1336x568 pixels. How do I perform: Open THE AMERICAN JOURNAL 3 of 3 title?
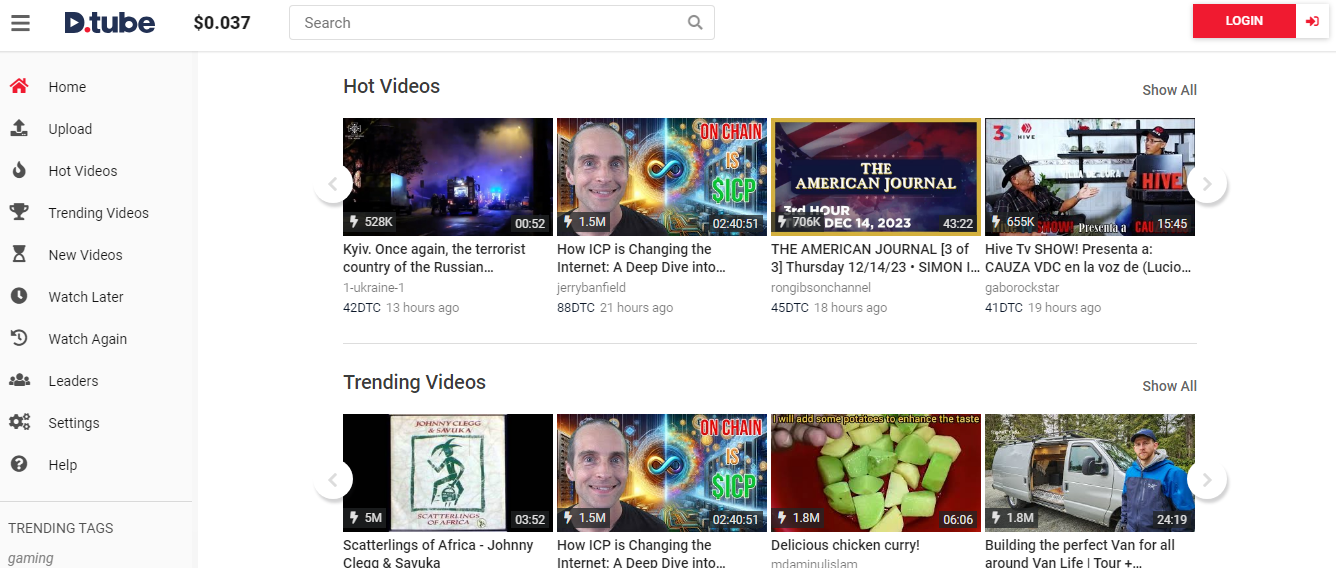(x=875, y=258)
